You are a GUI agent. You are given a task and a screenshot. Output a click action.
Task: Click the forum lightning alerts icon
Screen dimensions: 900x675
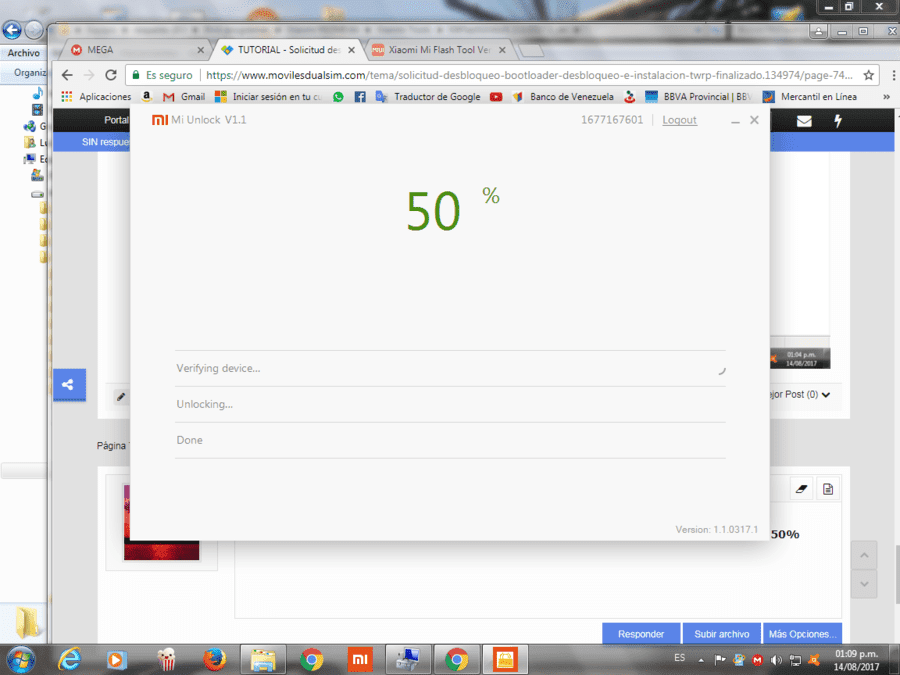click(x=838, y=121)
